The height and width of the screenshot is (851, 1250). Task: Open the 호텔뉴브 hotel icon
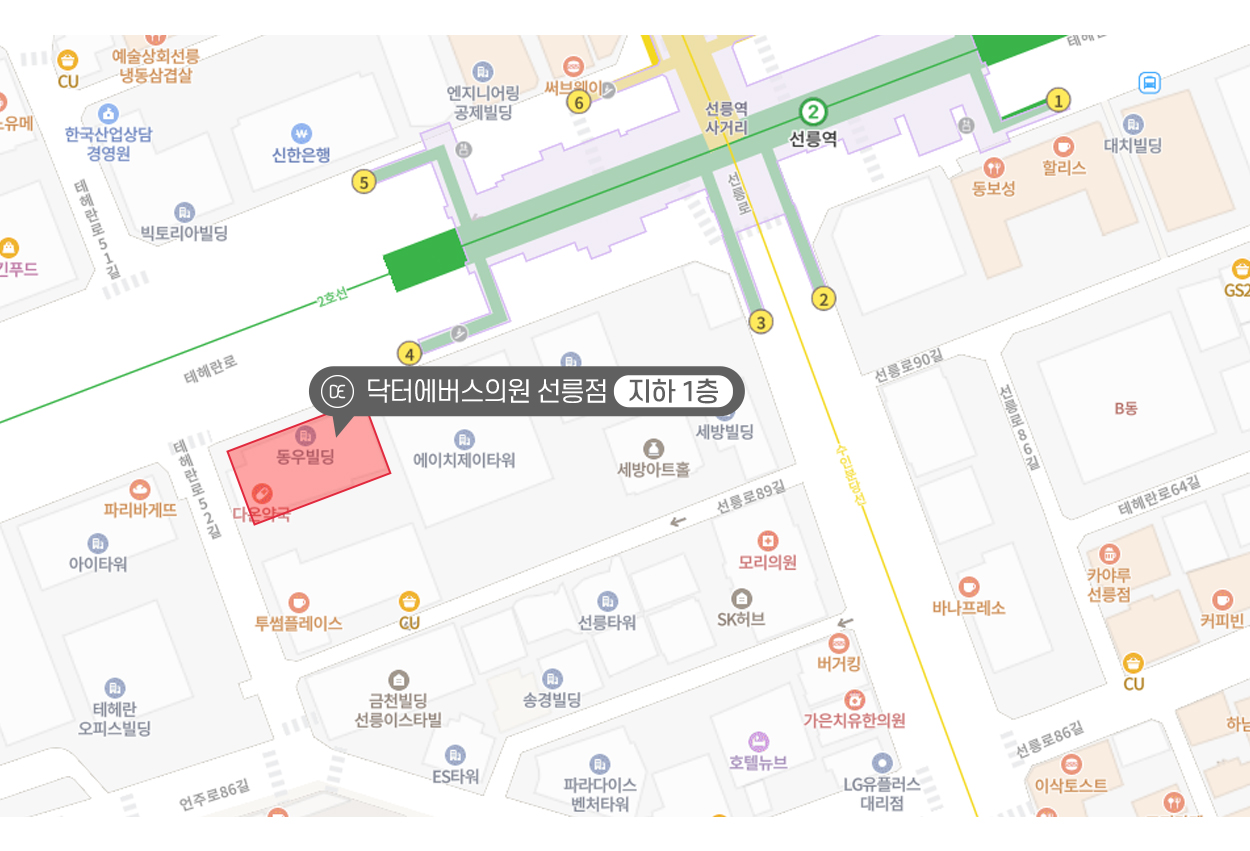(x=759, y=741)
